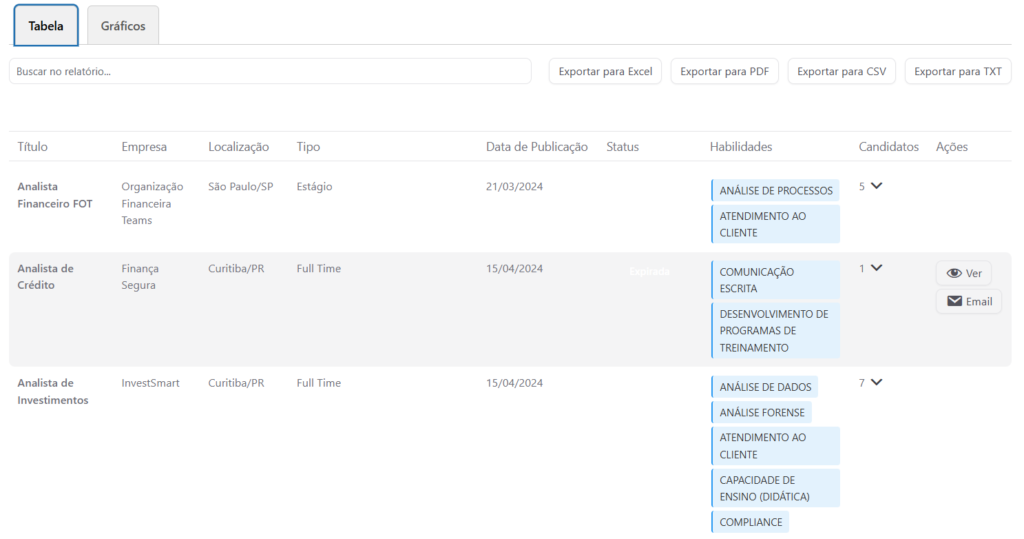Image resolution: width=1024 pixels, height=539 pixels.
Task: Expand candidates chevron for Analista de Crédito
Action: 877,268
